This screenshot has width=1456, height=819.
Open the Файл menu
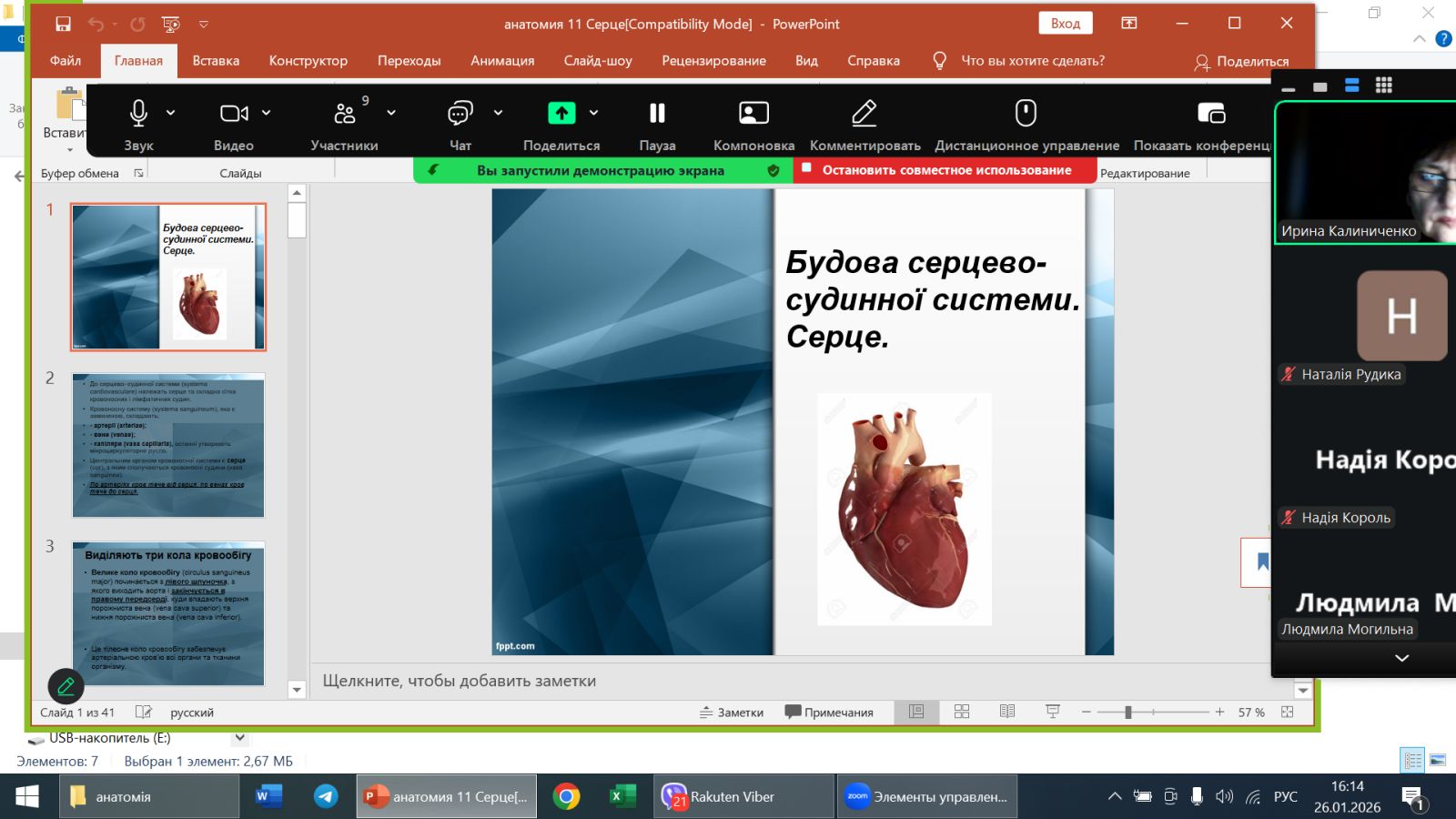pyautogui.click(x=66, y=61)
